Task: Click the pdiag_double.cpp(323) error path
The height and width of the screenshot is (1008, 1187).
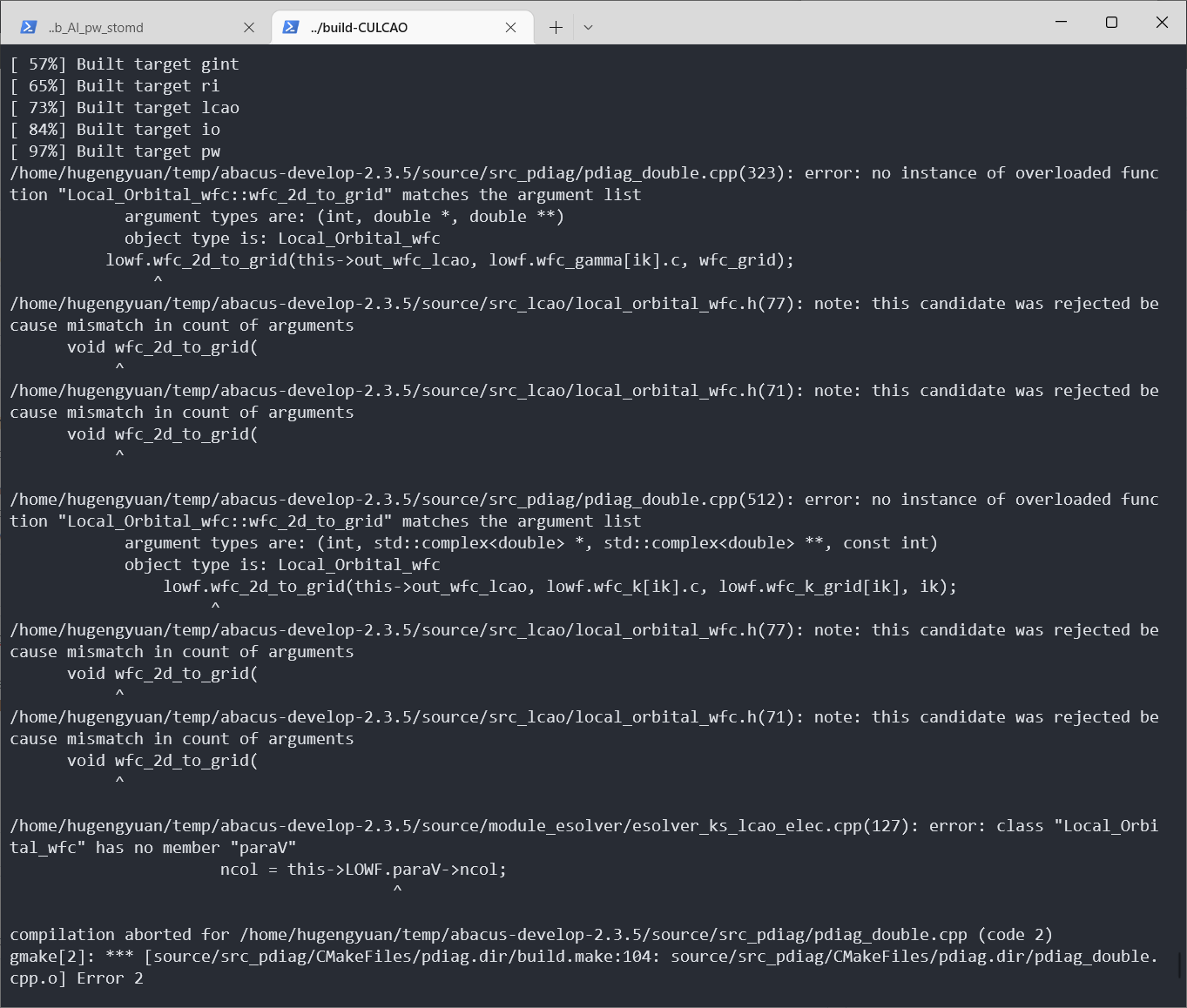Action: click(x=401, y=172)
